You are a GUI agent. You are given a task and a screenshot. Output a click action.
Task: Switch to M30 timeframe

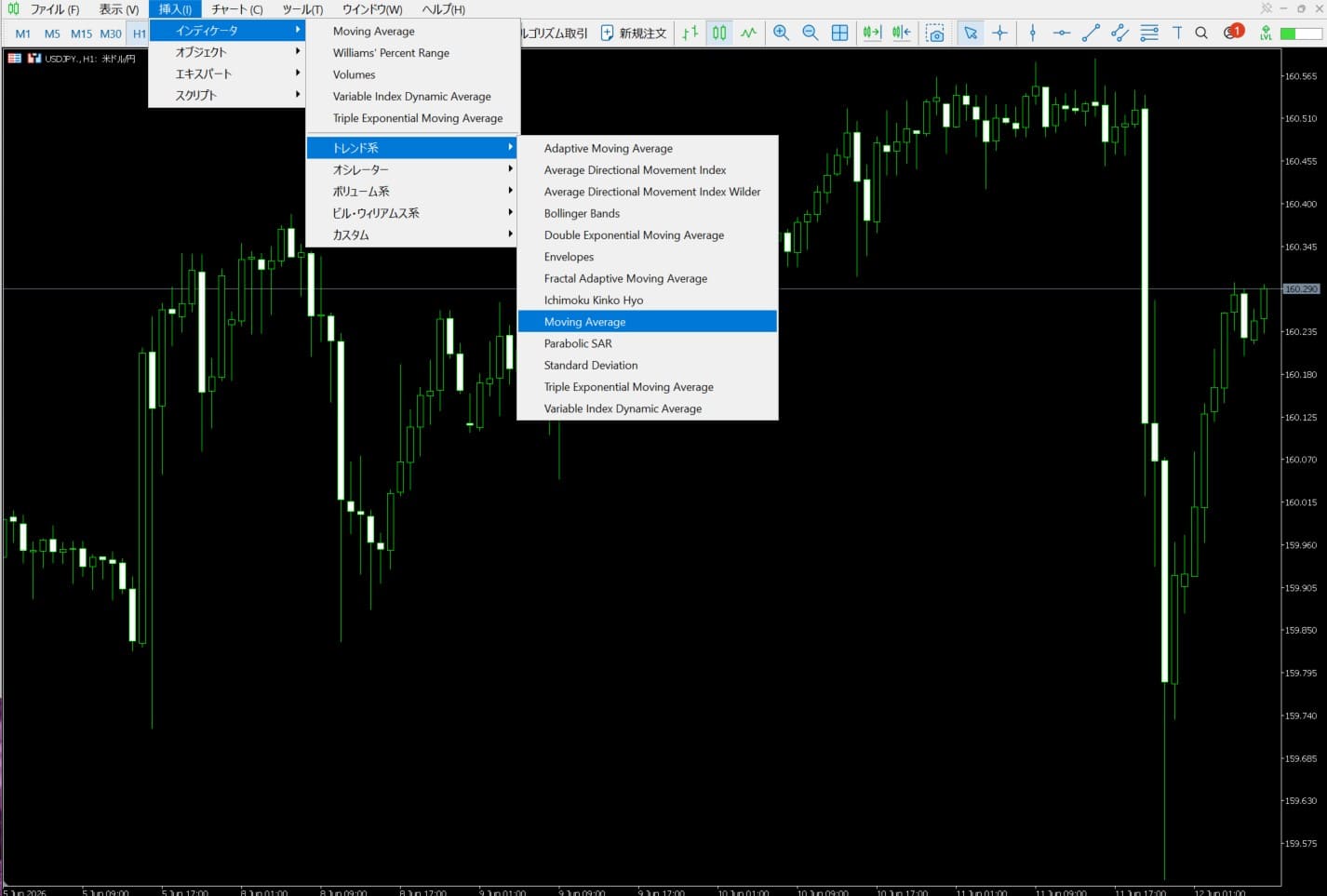tap(111, 33)
